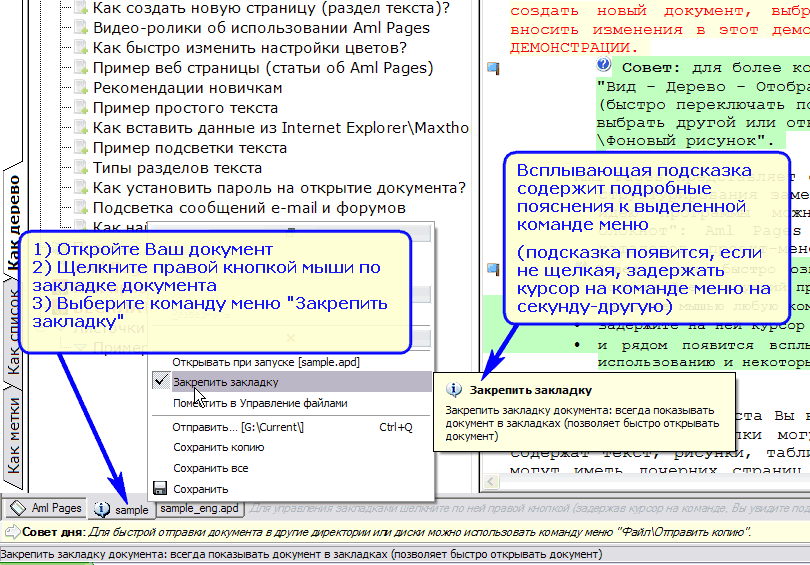Click page icon beside 'Как быстро изменить настройки цветов?'
Screen dimensions: 810x565
pos(81,48)
